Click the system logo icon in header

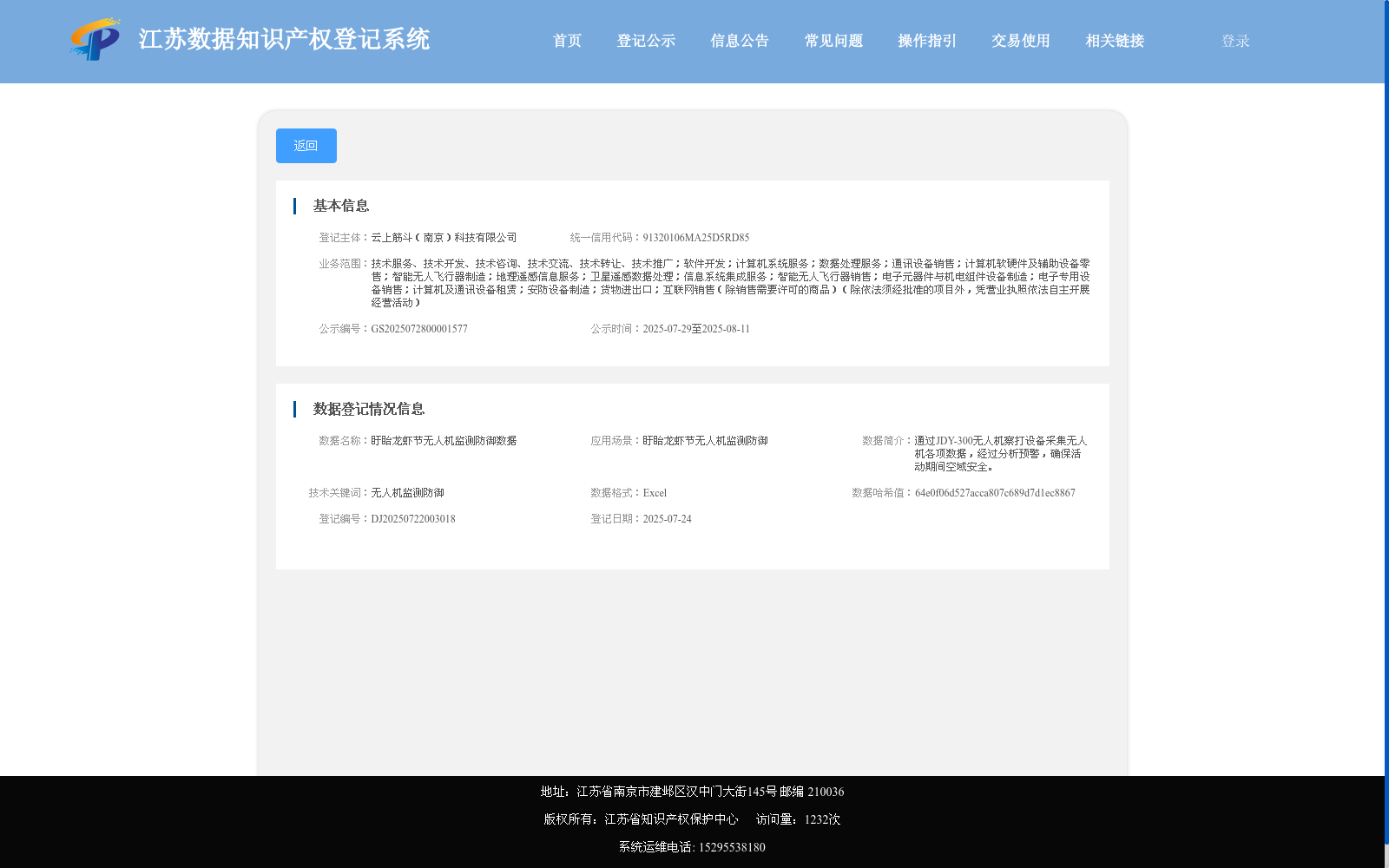point(95,40)
